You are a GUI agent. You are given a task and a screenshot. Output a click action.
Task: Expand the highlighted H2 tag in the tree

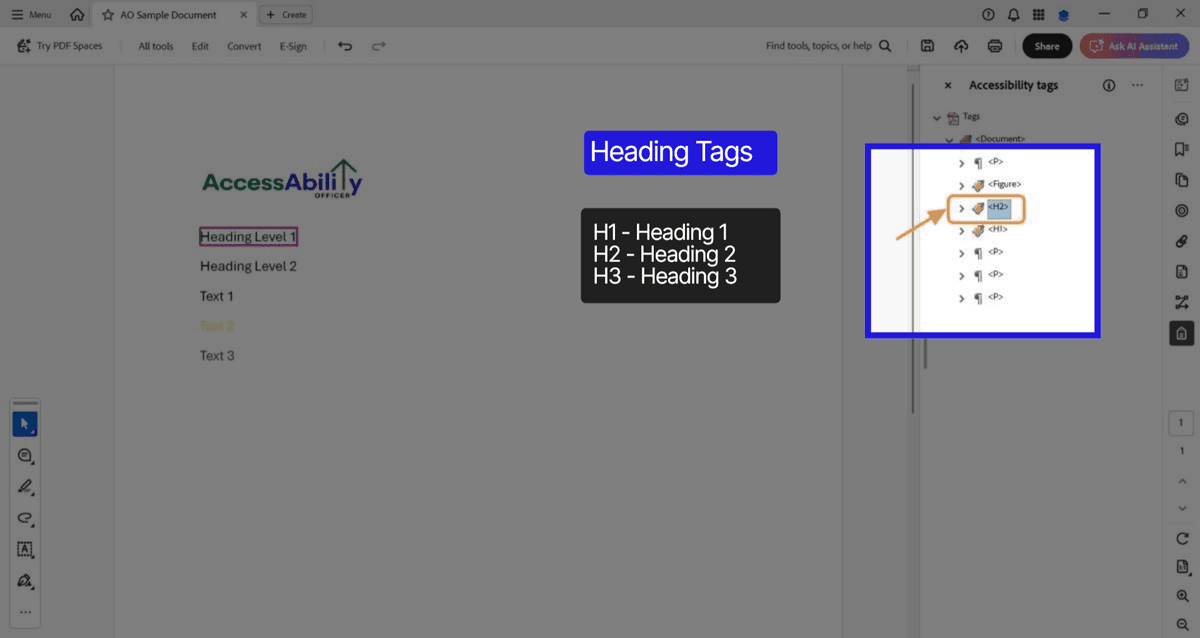coord(962,207)
